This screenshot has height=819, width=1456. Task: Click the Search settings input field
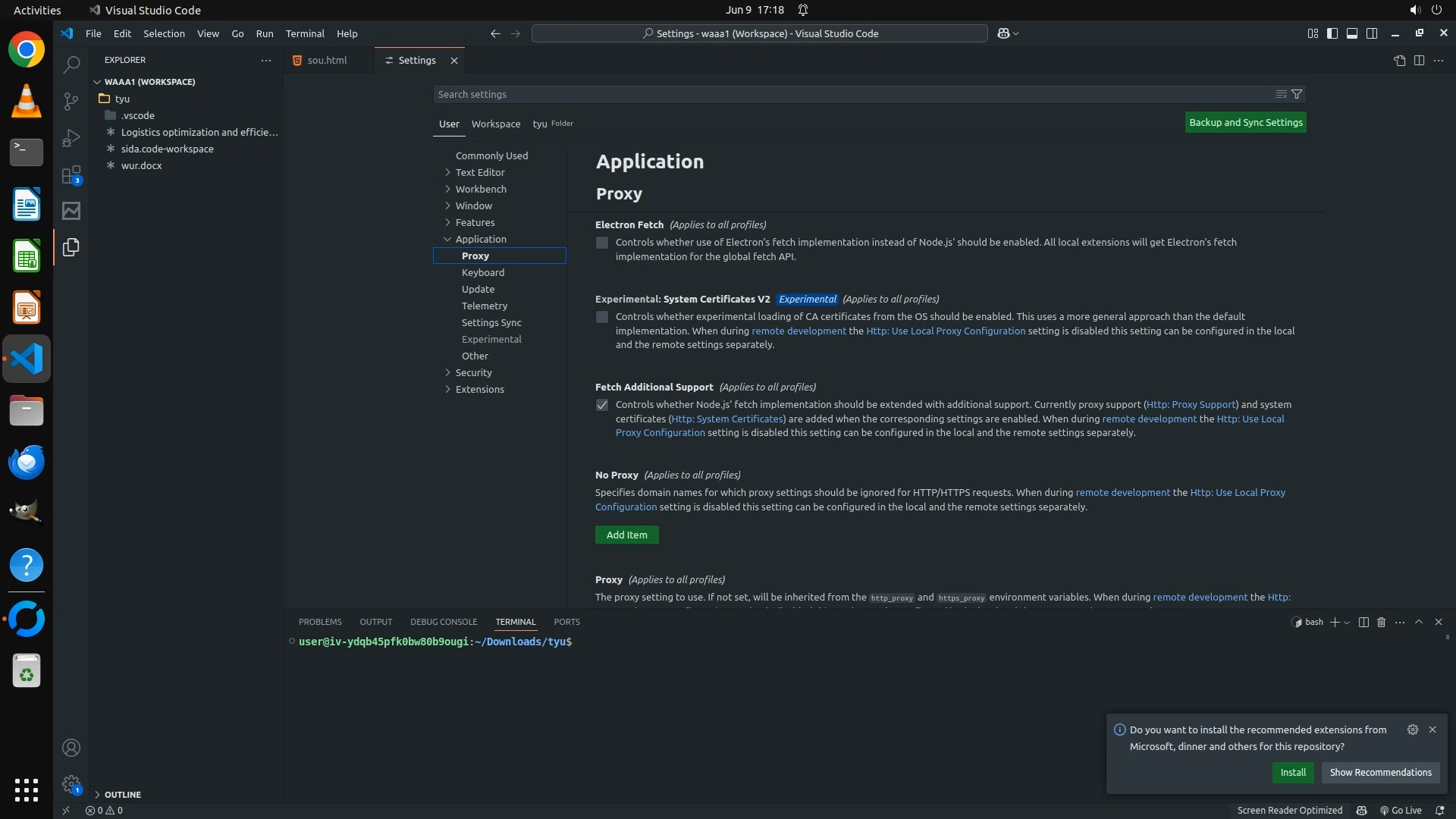[849, 94]
